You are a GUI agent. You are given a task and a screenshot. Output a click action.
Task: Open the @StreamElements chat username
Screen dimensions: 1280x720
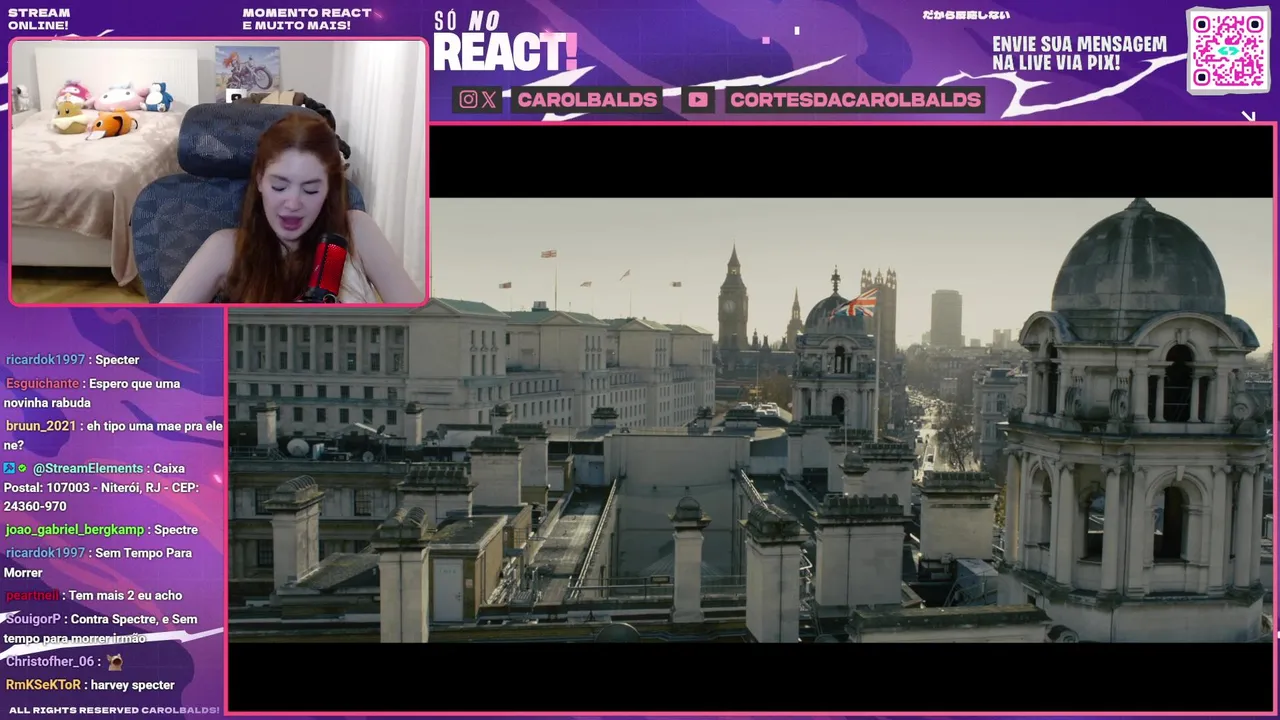pos(88,468)
